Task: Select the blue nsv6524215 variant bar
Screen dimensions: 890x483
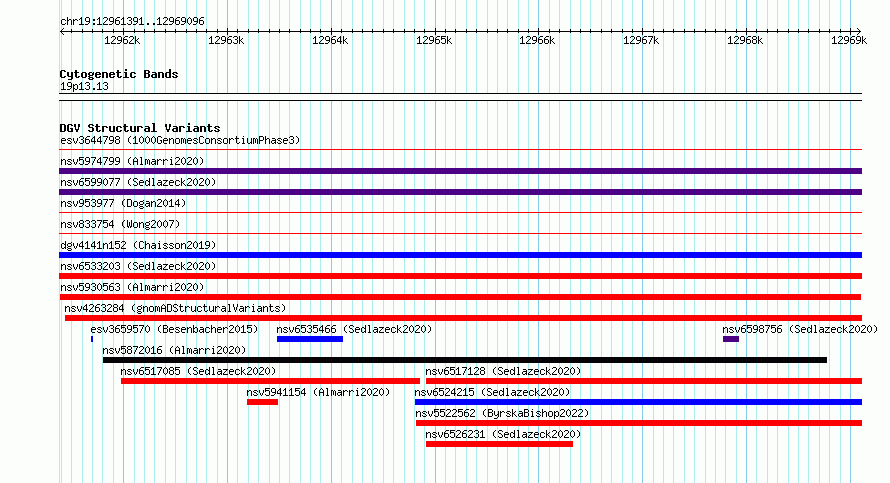Action: (x=639, y=402)
